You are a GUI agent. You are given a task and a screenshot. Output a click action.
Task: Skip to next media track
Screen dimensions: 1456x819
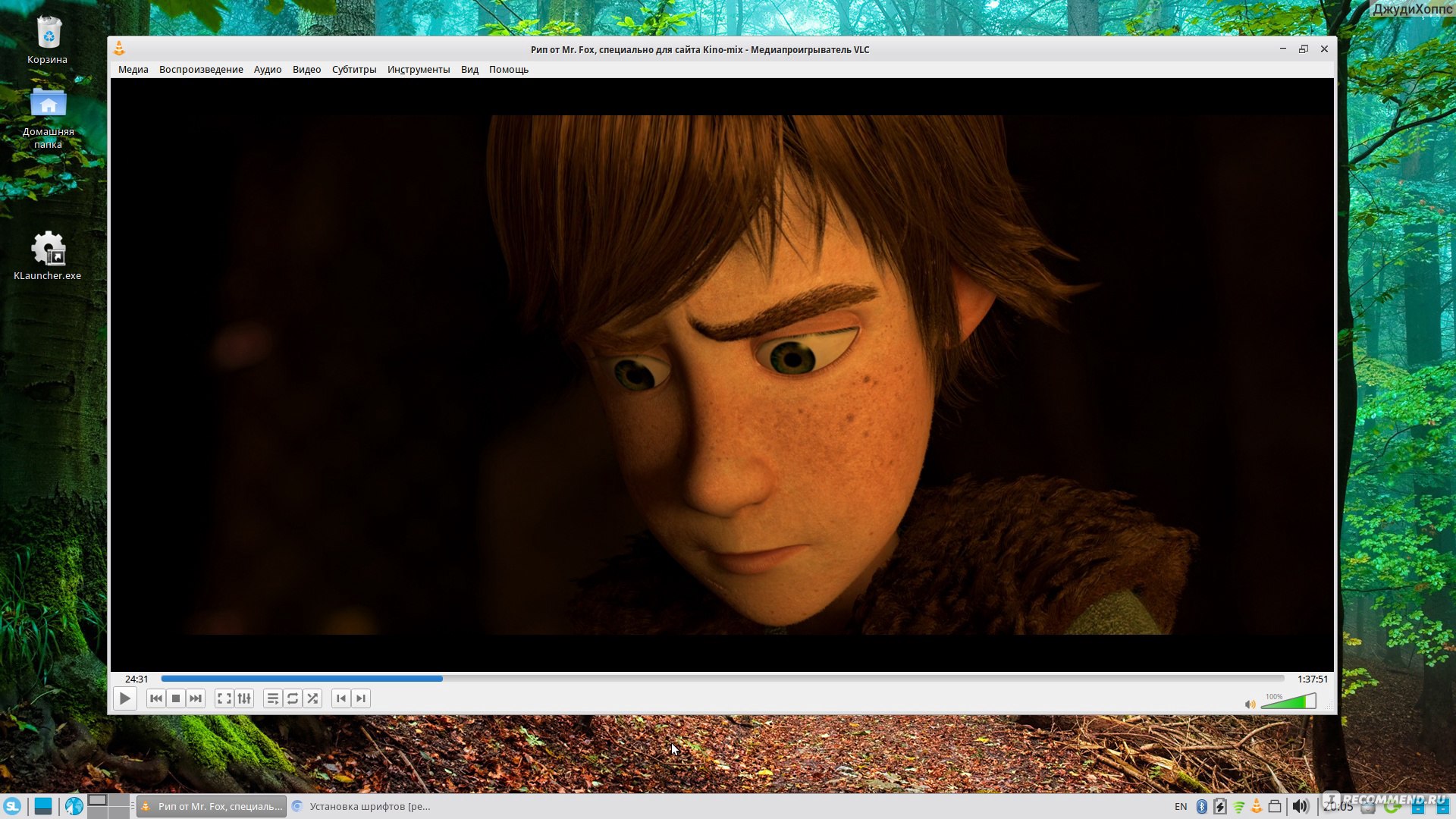pyautogui.click(x=196, y=698)
